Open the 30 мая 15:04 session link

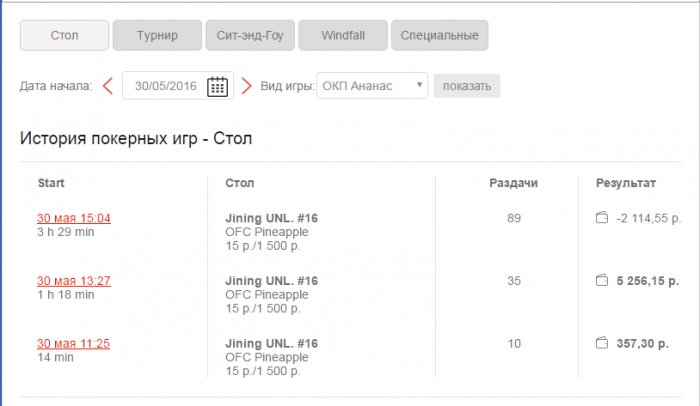[74, 218]
